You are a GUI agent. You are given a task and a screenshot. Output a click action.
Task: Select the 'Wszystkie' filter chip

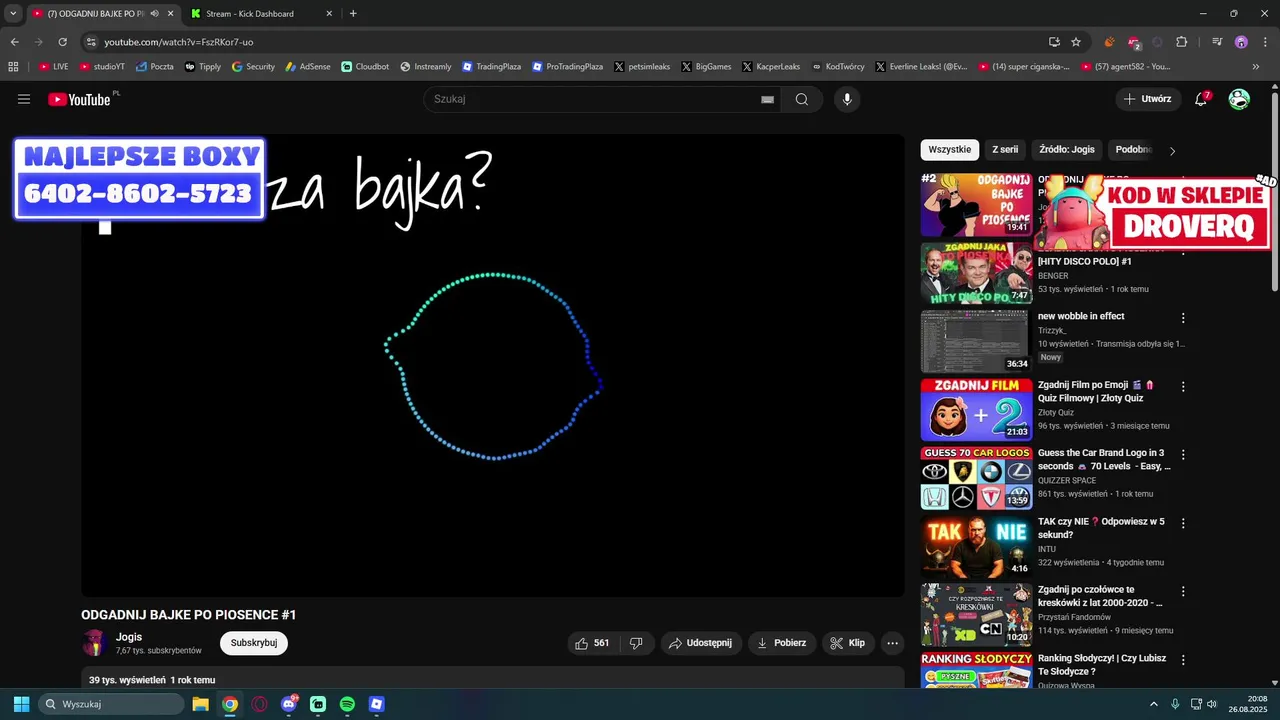tap(949, 150)
